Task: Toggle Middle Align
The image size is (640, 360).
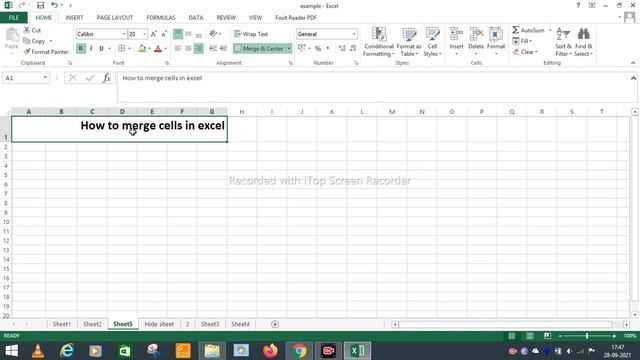Action: click(x=188, y=34)
